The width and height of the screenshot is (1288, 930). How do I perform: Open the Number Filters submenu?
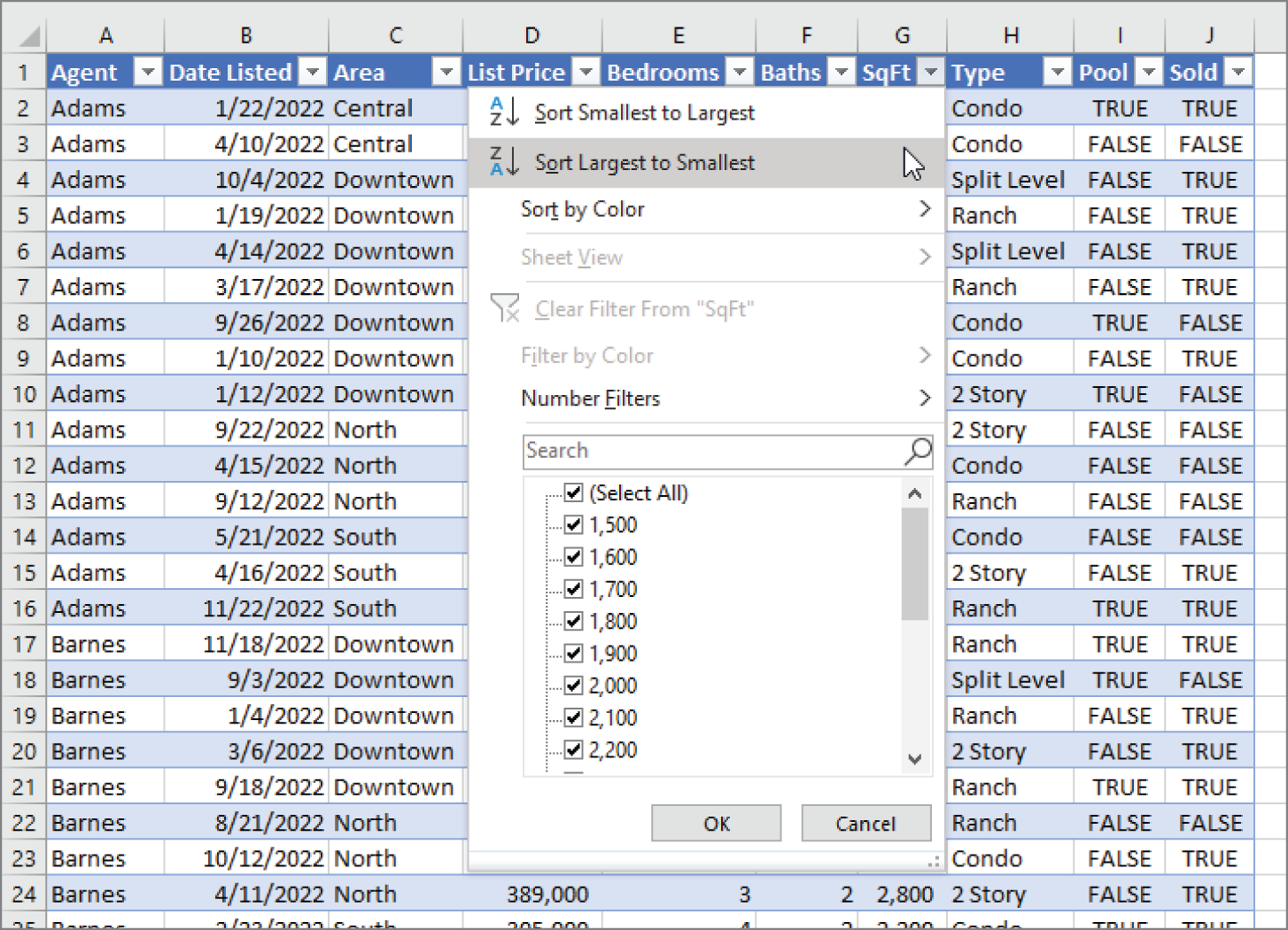[x=705, y=399]
